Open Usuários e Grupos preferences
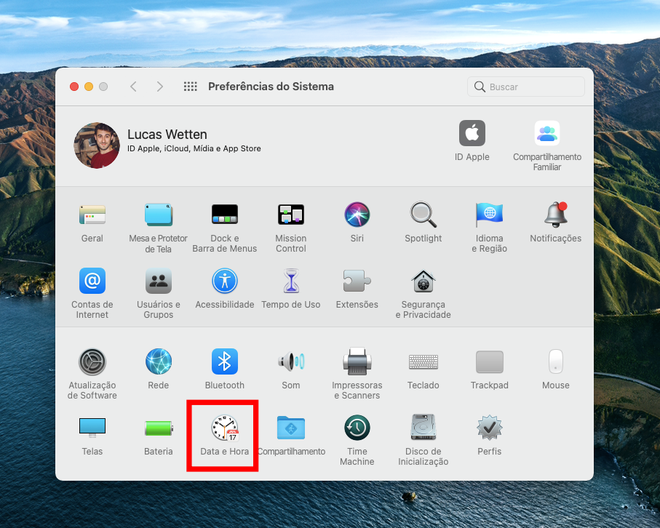 pyautogui.click(x=158, y=281)
